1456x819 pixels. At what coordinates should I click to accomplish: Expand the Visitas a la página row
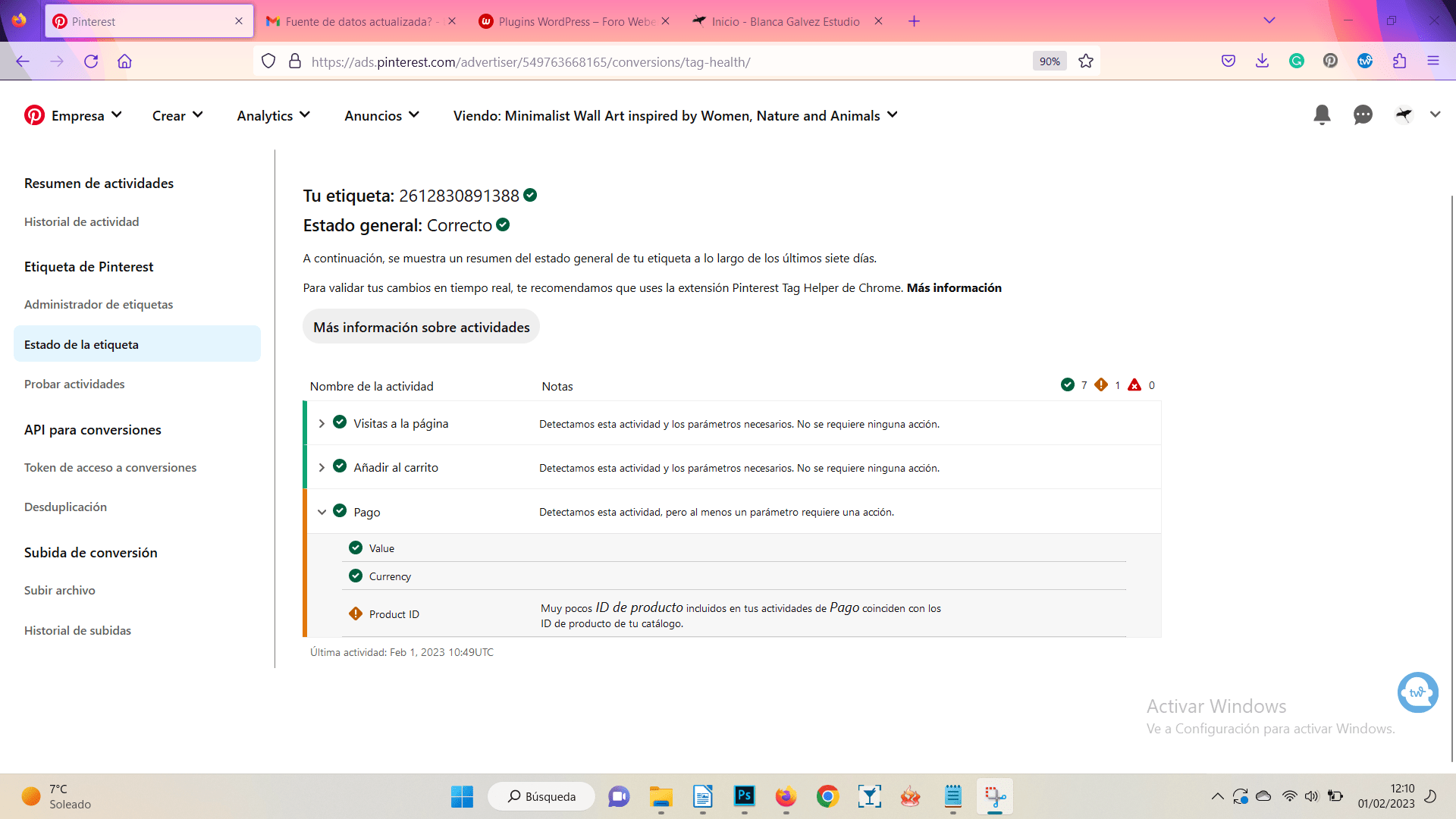click(322, 423)
